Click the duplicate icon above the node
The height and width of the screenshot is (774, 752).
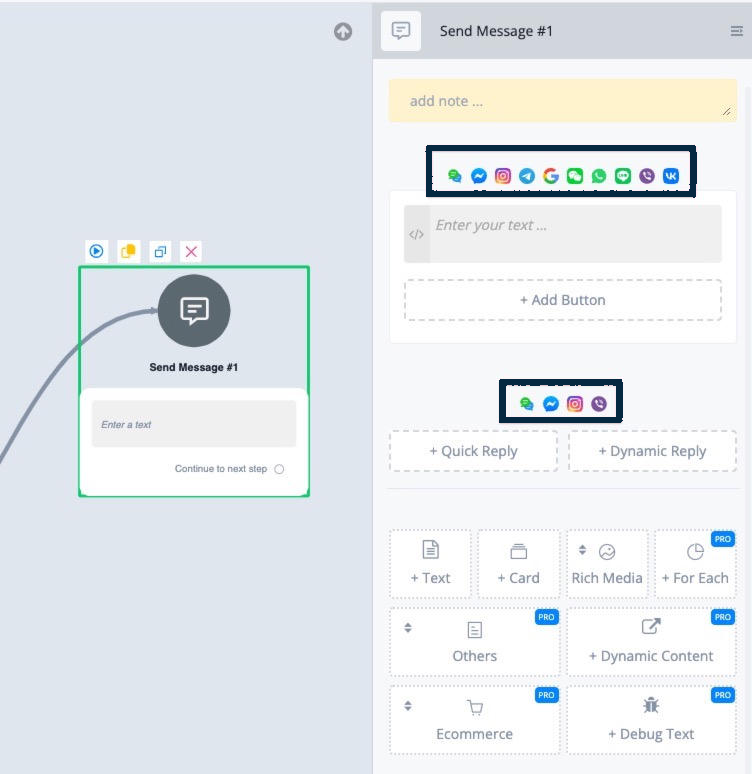click(160, 251)
